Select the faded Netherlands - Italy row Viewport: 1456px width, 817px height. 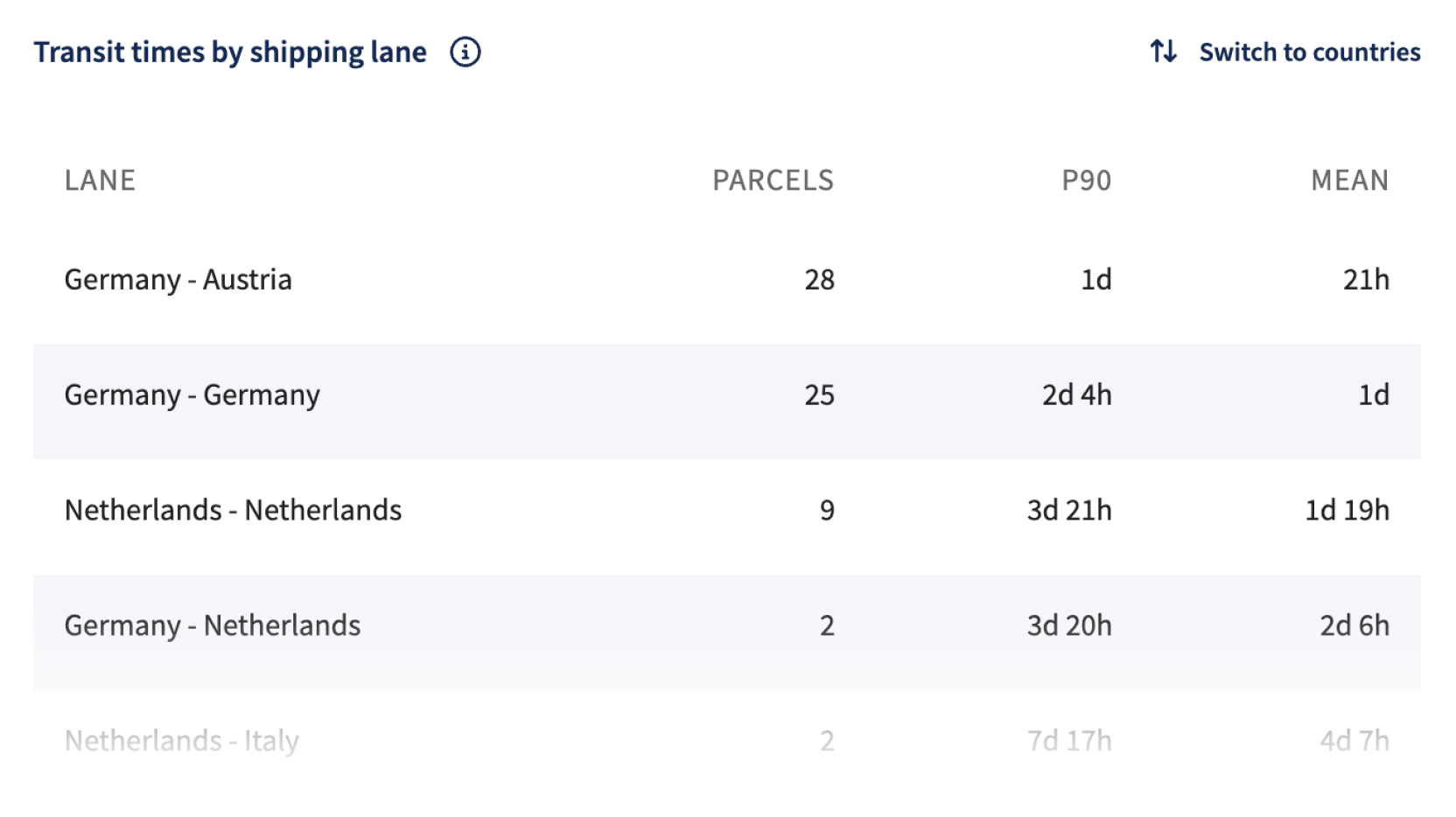pyautogui.click(x=727, y=742)
